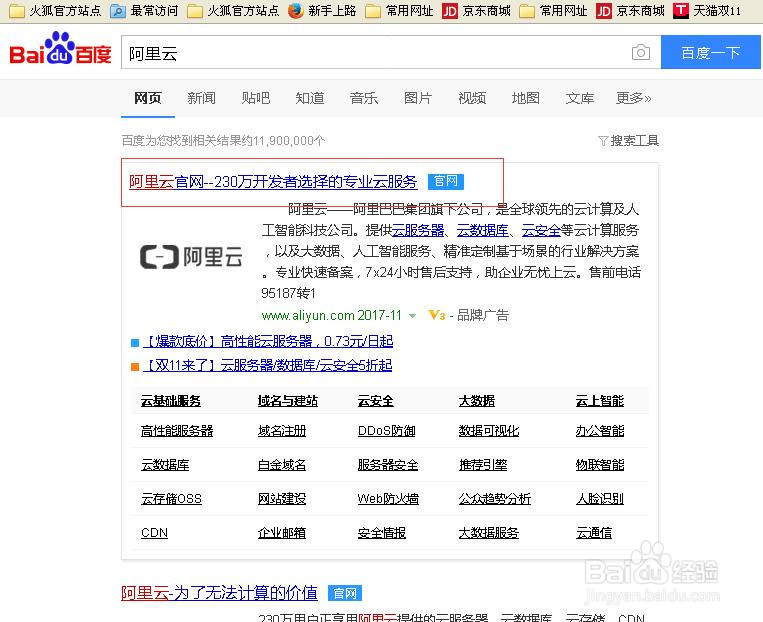Open the 大数据服务 link
The height and width of the screenshot is (622, 763).
click(489, 533)
